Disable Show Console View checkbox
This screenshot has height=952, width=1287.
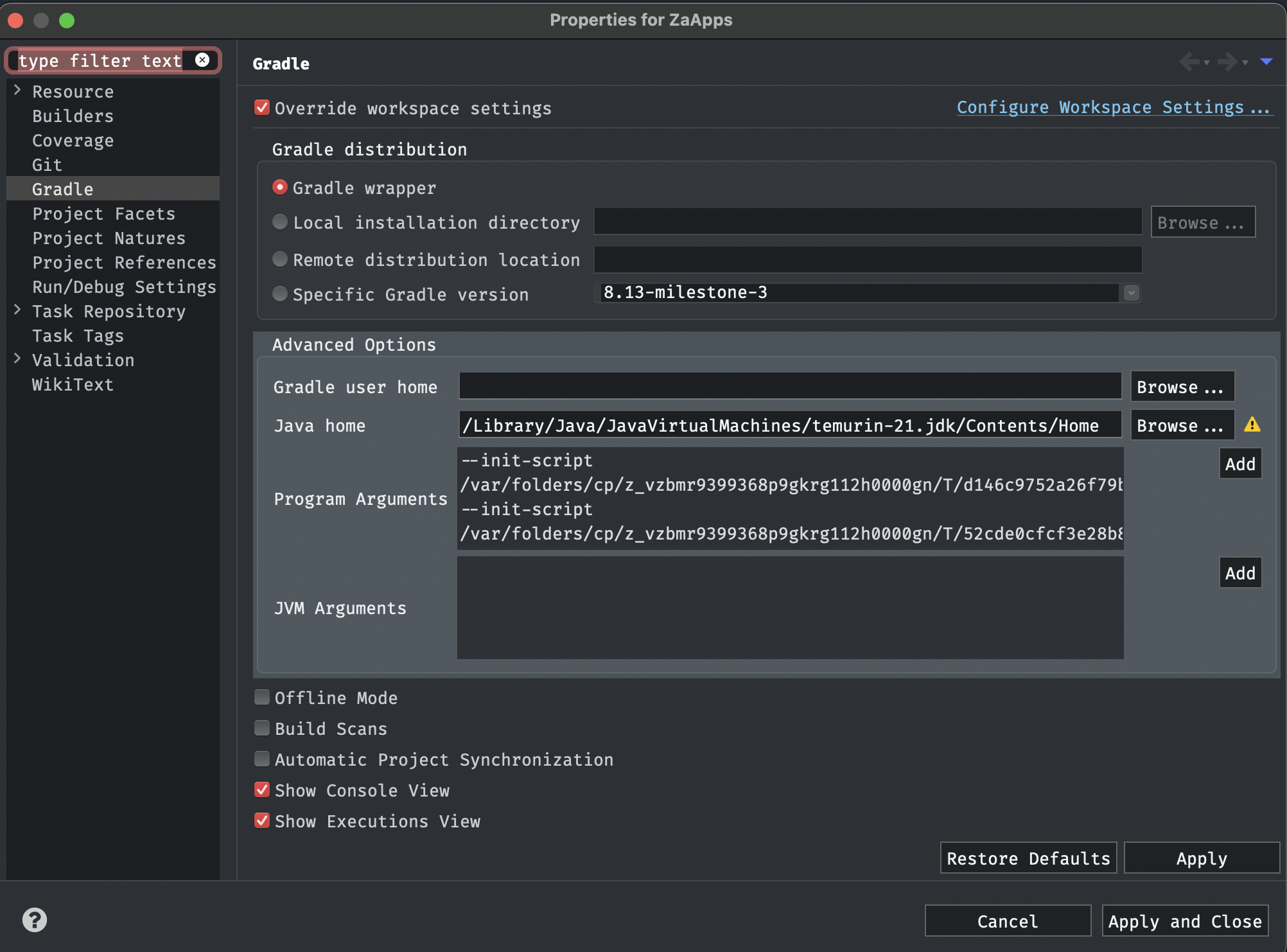(x=262, y=789)
